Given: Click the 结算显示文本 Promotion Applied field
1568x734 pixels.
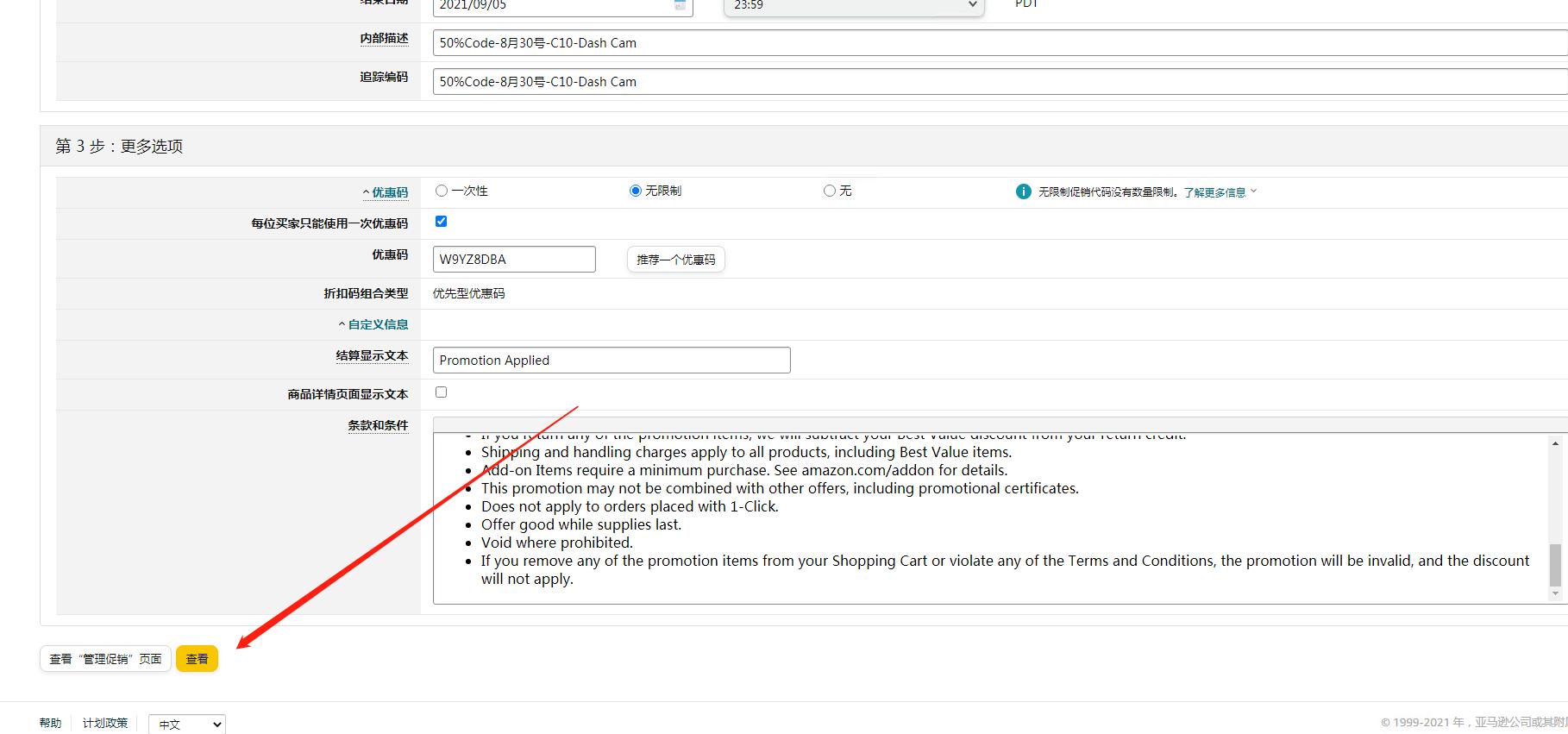Looking at the screenshot, I should click(x=612, y=361).
